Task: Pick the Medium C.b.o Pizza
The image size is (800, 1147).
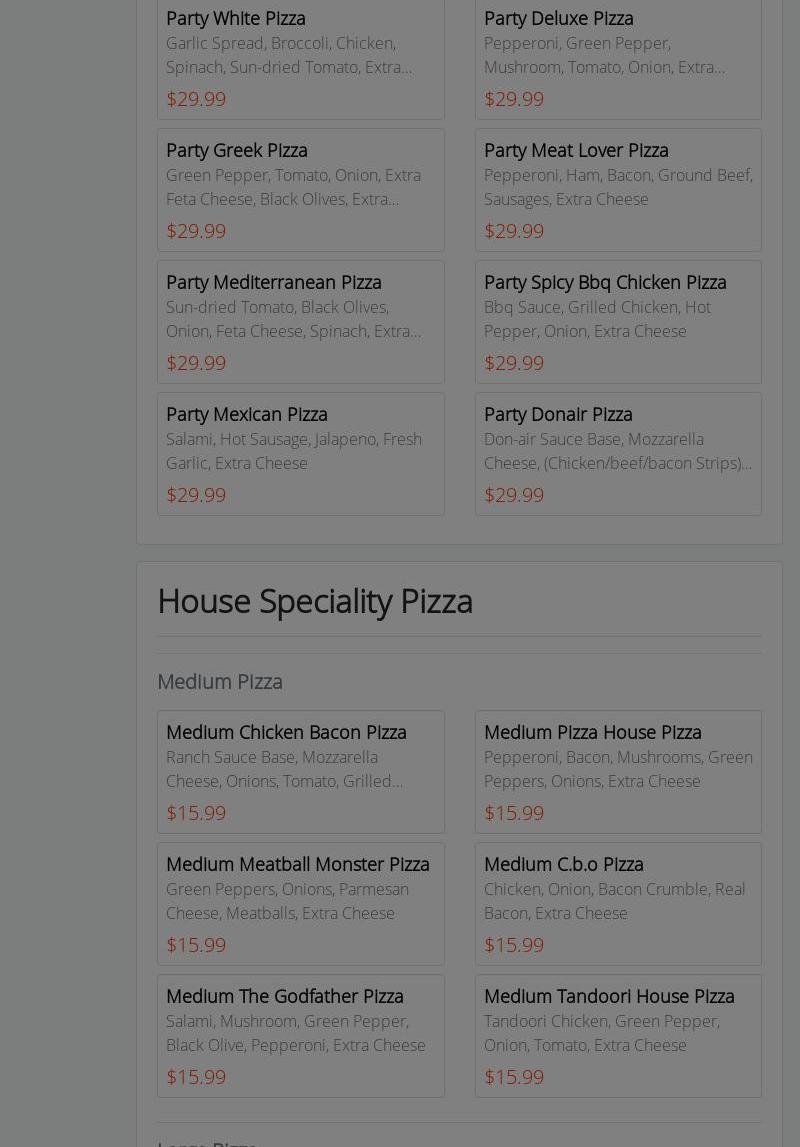Action: coord(564,864)
